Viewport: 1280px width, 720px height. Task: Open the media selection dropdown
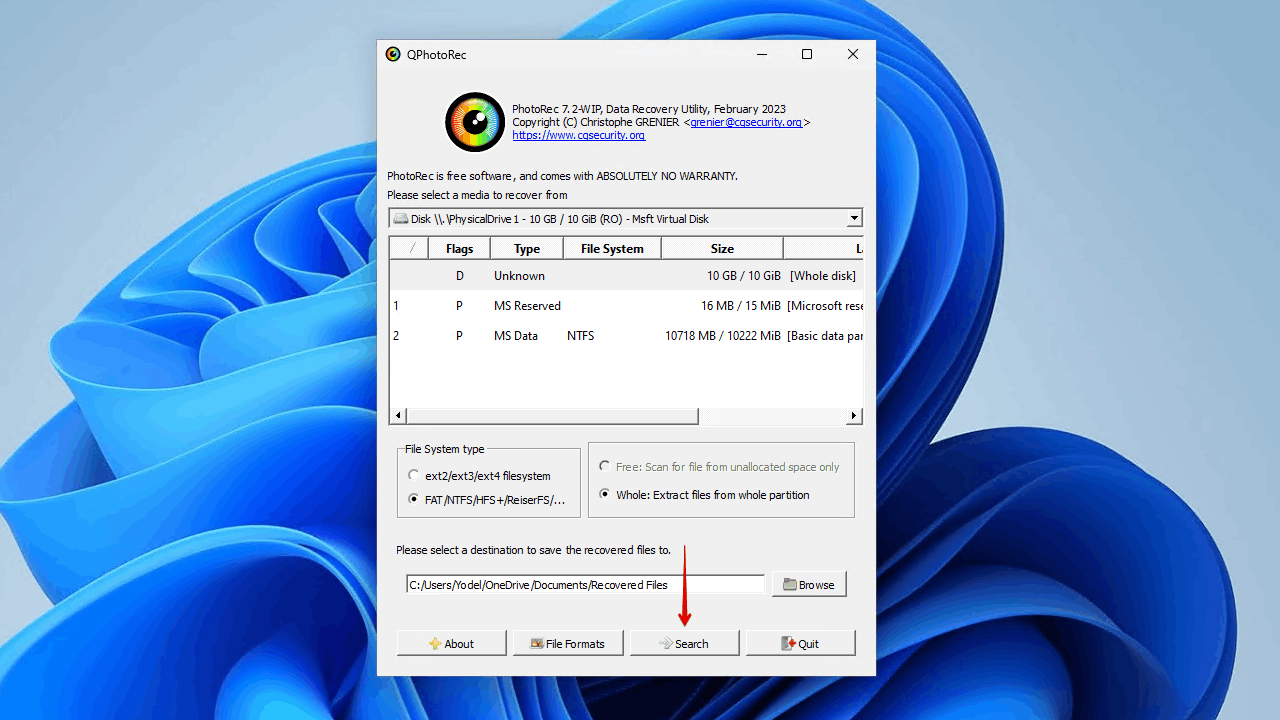coord(854,218)
